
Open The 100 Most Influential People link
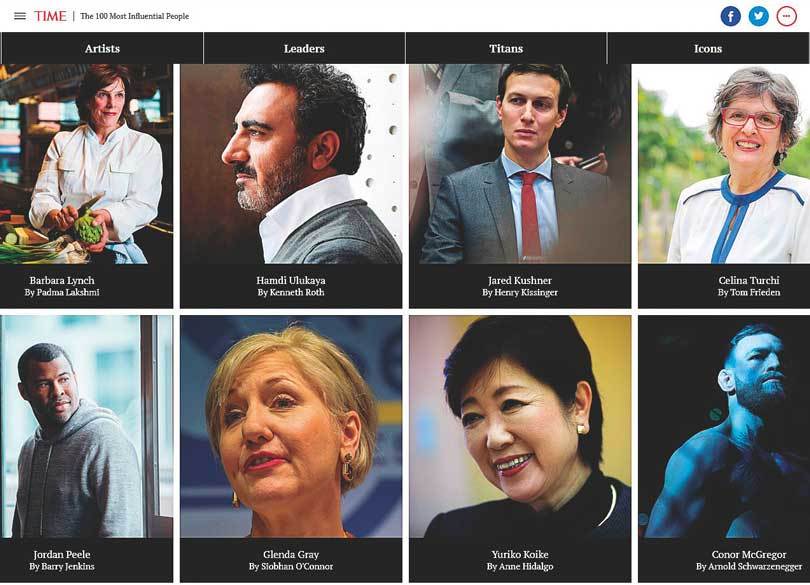[x=134, y=16]
